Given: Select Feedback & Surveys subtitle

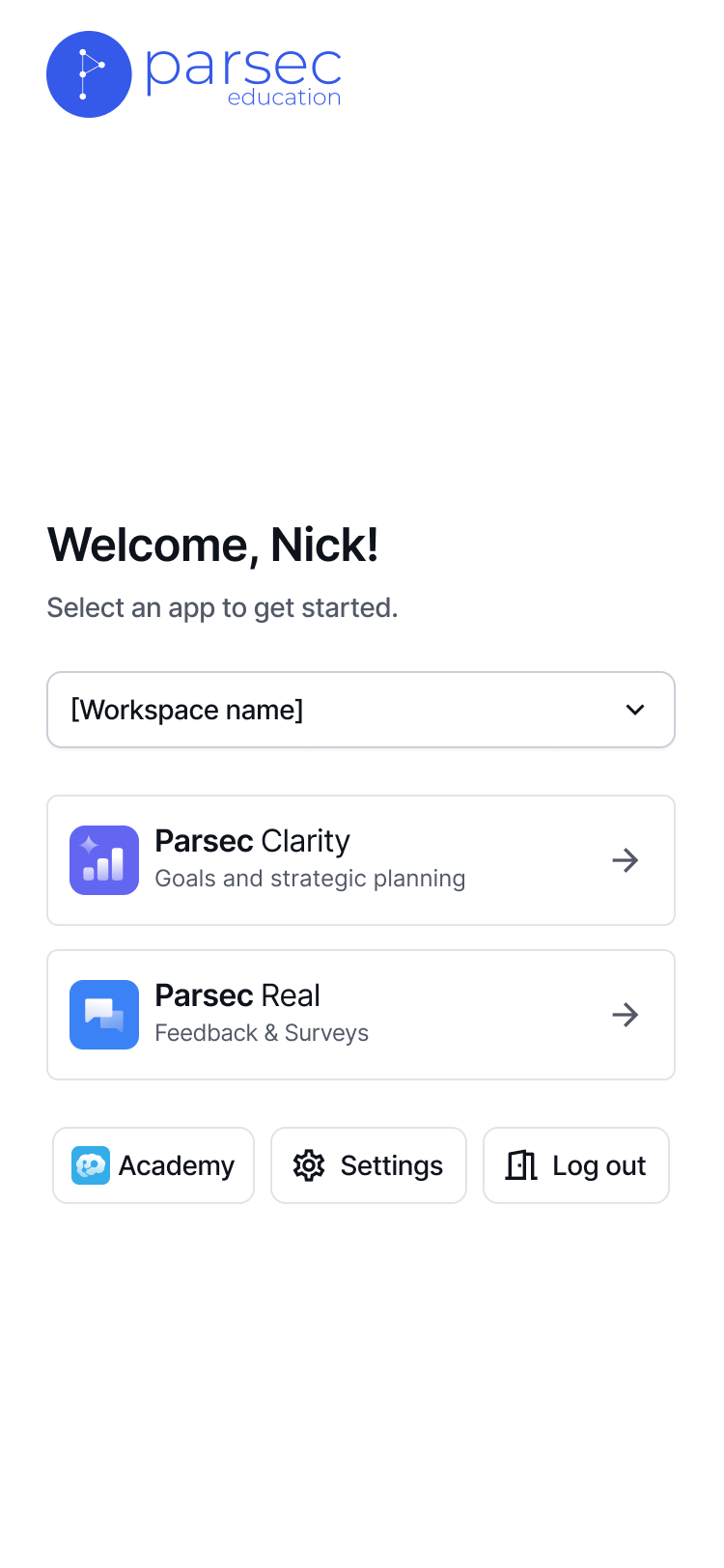Looking at the screenshot, I should (262, 1033).
